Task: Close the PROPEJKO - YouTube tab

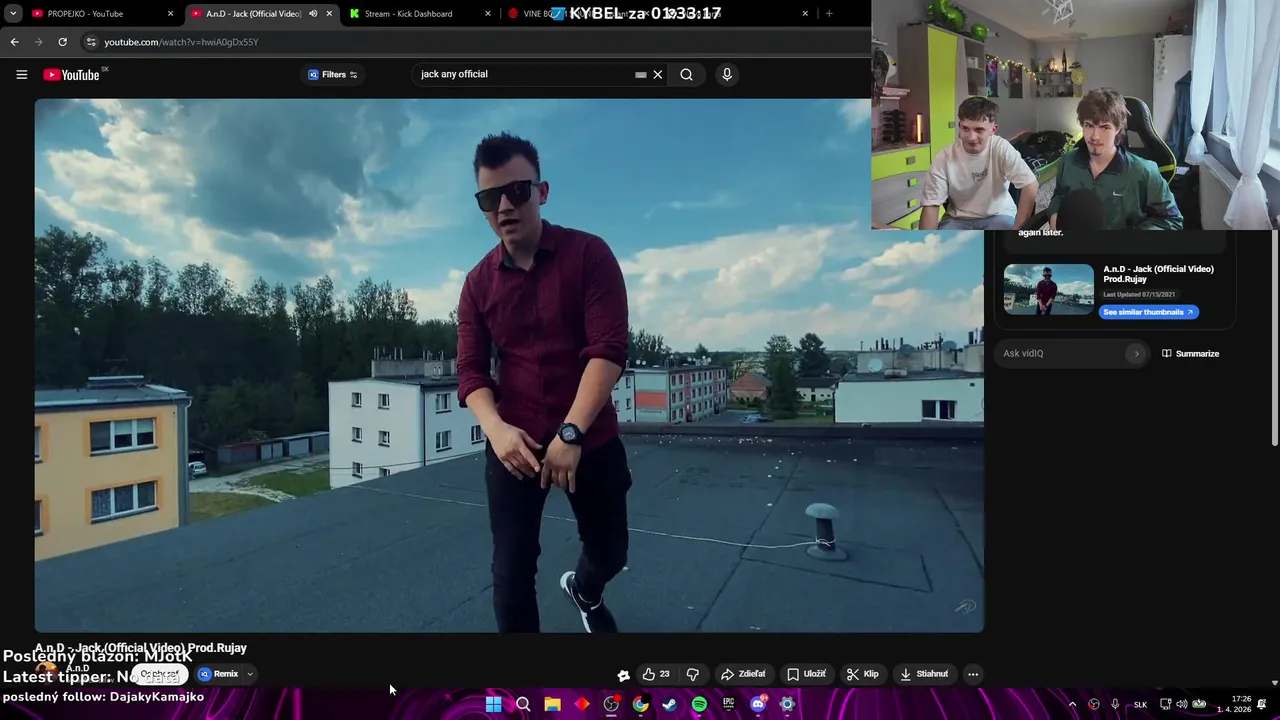Action: pyautogui.click(x=170, y=14)
